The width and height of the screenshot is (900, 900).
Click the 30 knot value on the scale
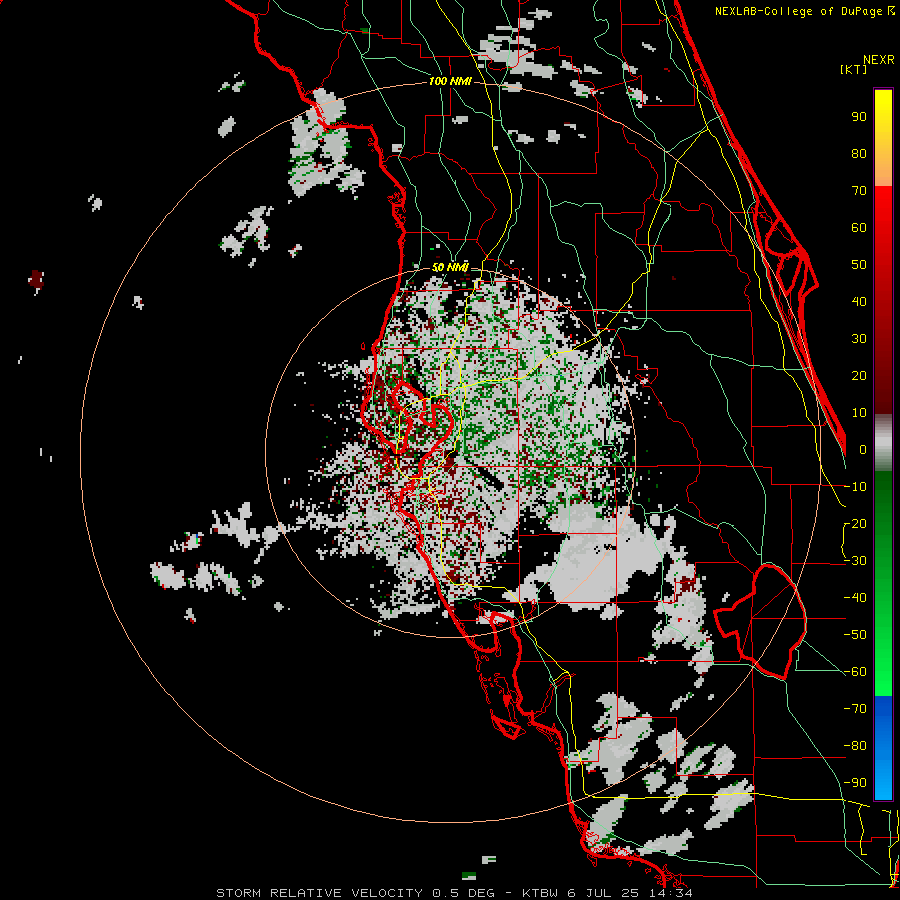[859, 339]
